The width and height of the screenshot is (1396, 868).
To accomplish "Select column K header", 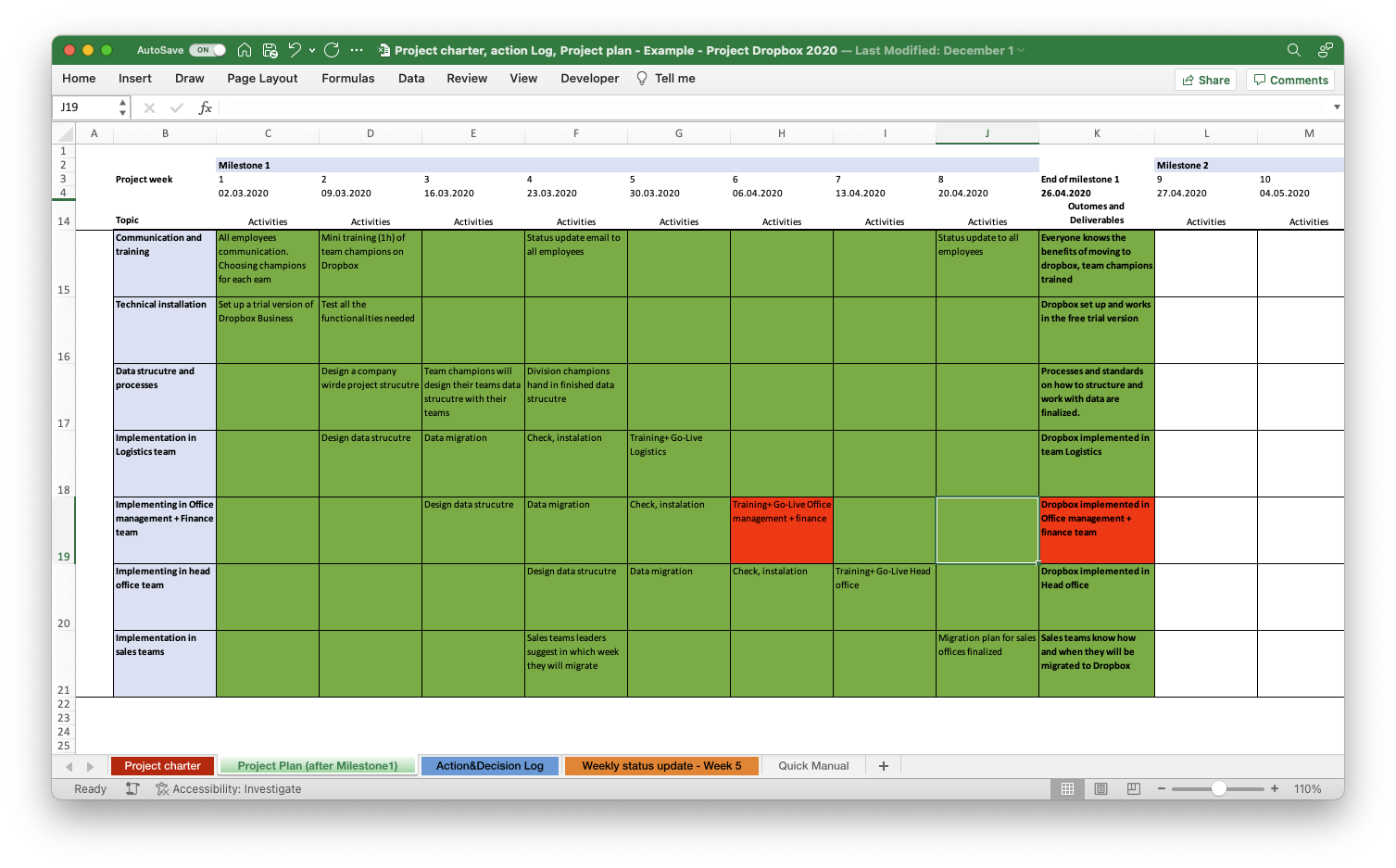I will [1097, 133].
